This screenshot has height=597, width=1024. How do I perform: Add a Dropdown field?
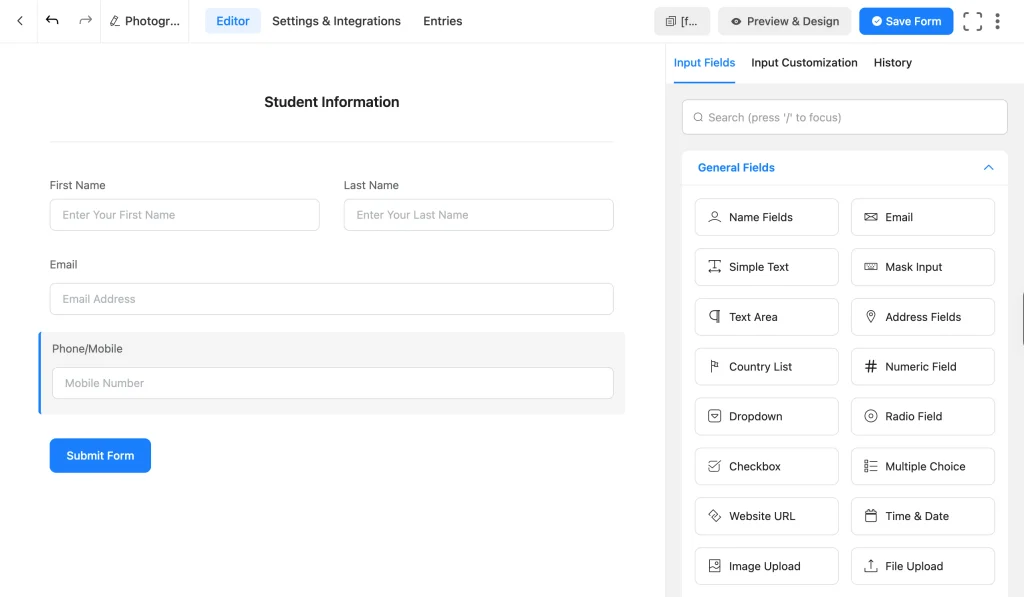[766, 416]
